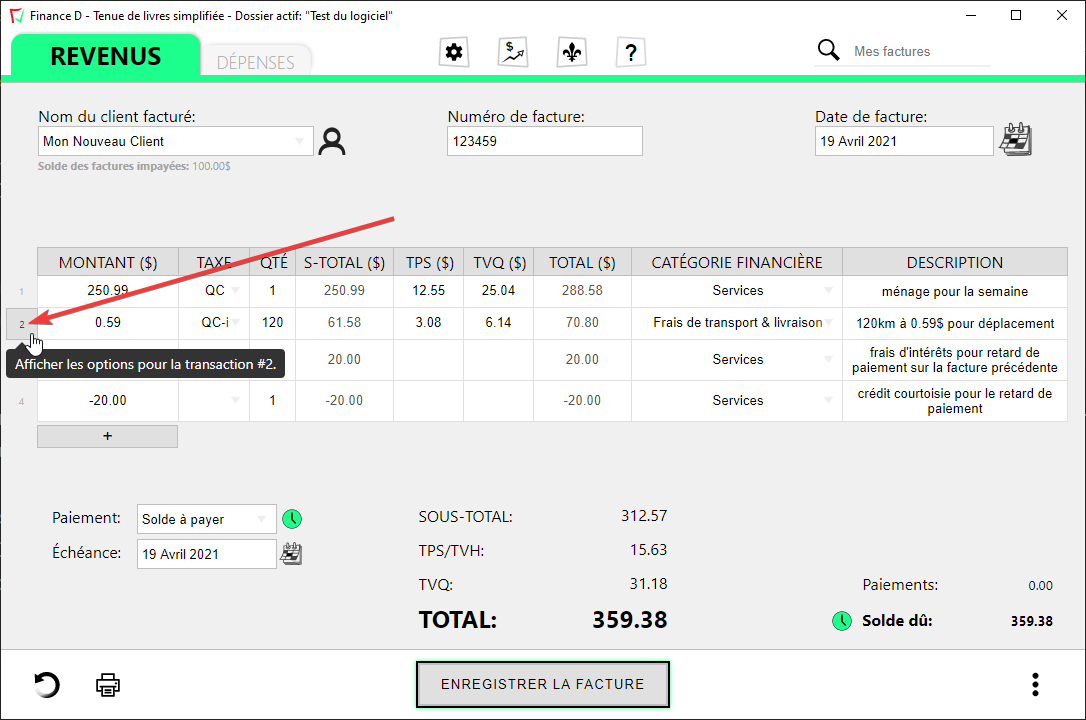Open the settings gear icon
The image size is (1086, 720).
[454, 52]
